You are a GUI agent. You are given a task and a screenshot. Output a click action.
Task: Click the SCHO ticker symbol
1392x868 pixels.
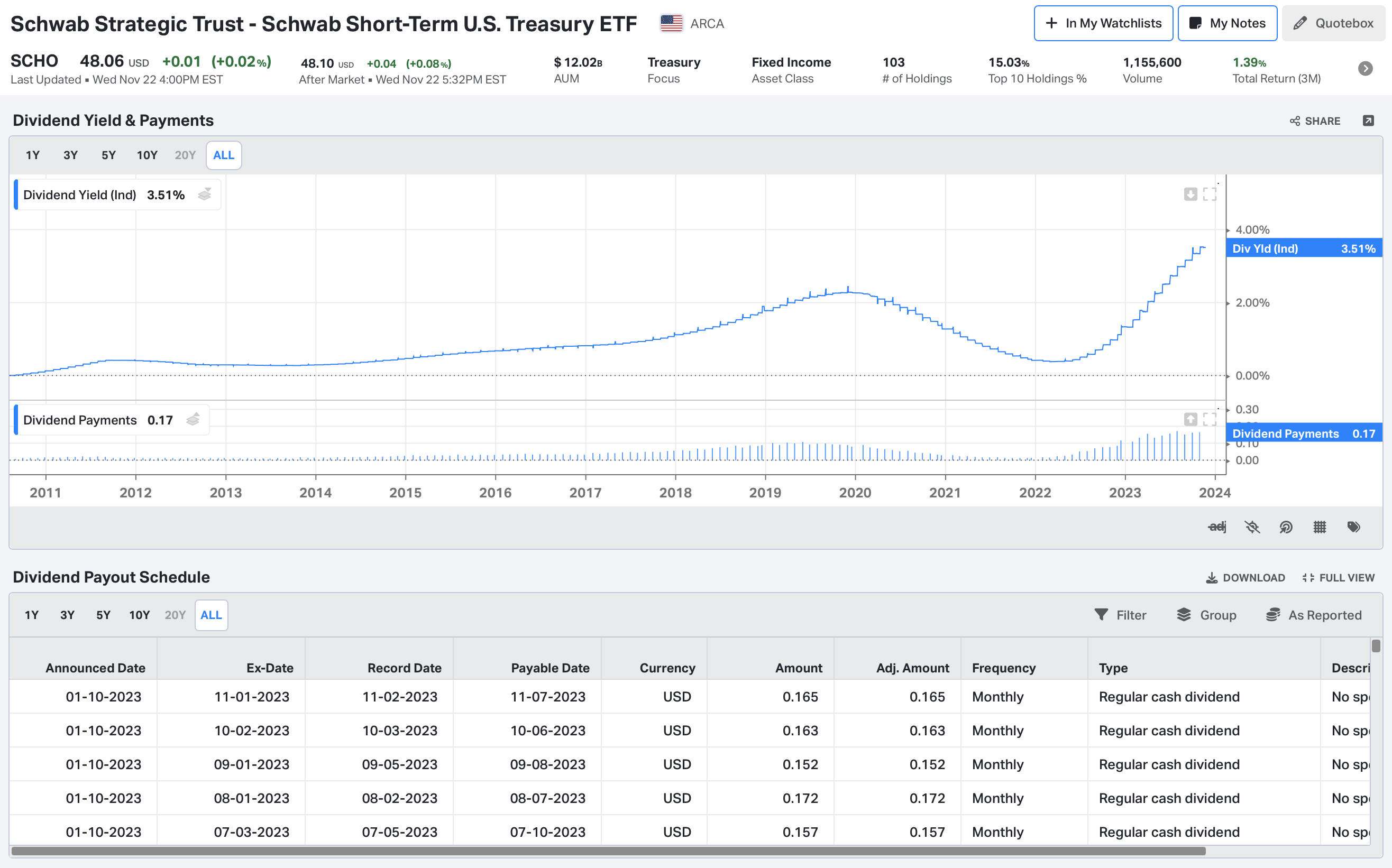click(34, 61)
